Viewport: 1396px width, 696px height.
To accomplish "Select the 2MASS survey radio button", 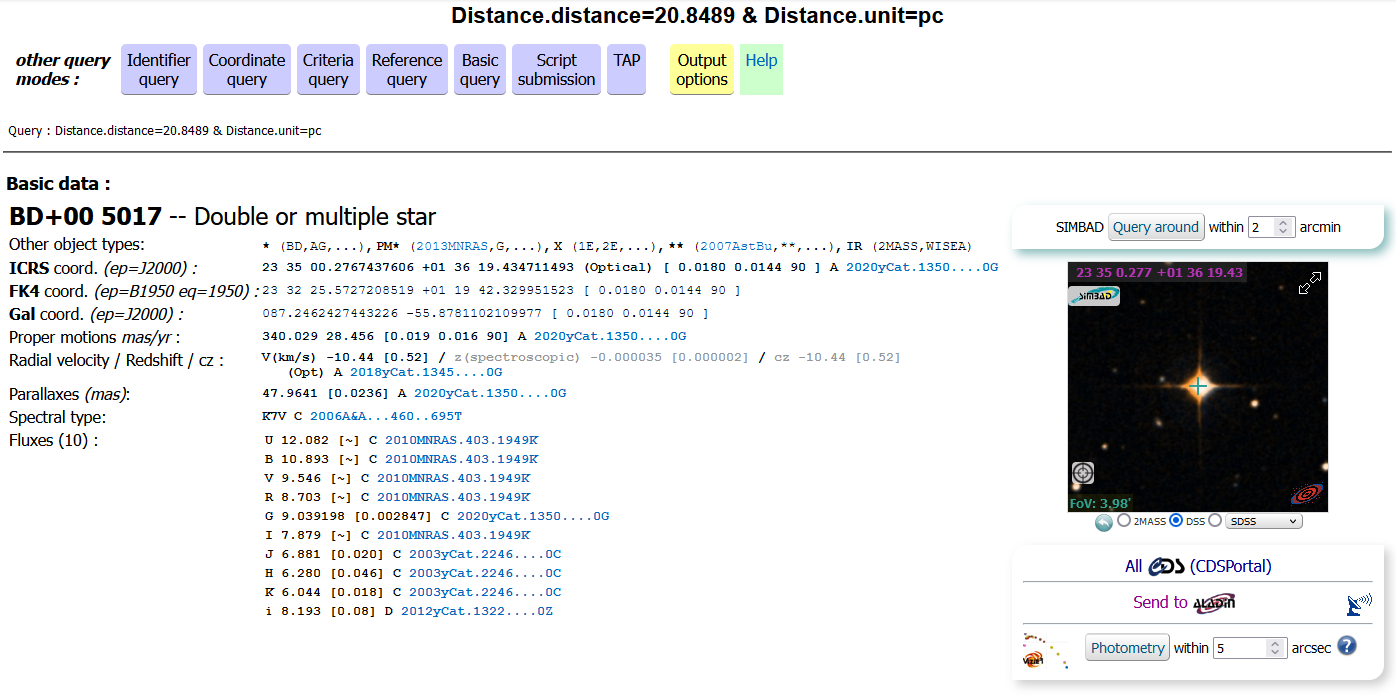I will click(x=1124, y=520).
